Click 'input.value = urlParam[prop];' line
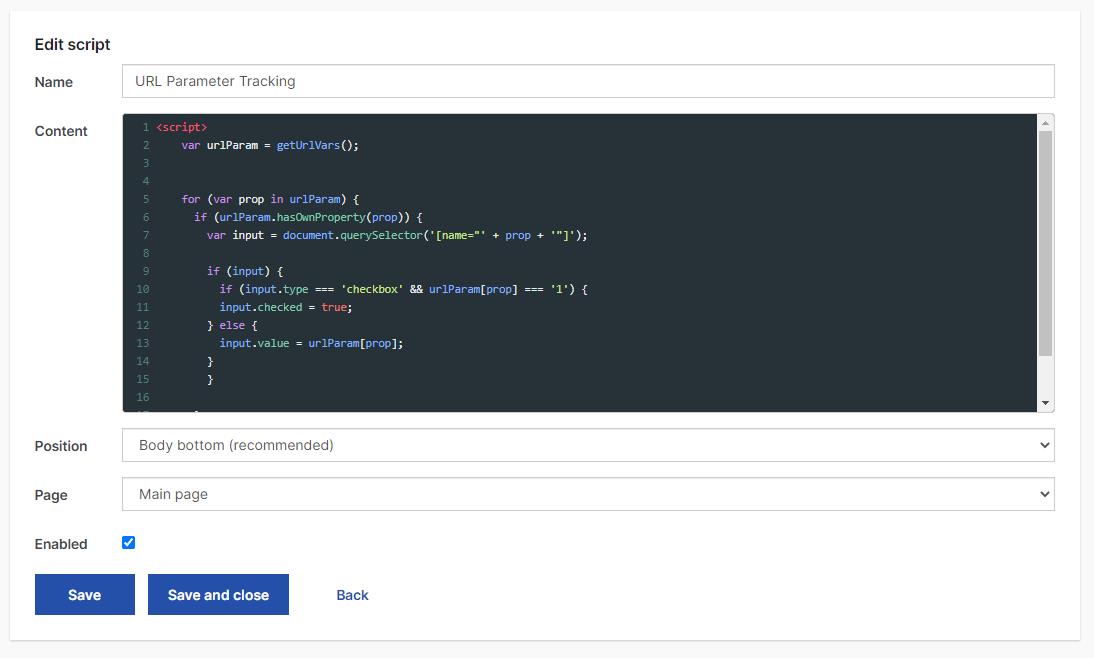This screenshot has height=658, width=1094. [311, 343]
